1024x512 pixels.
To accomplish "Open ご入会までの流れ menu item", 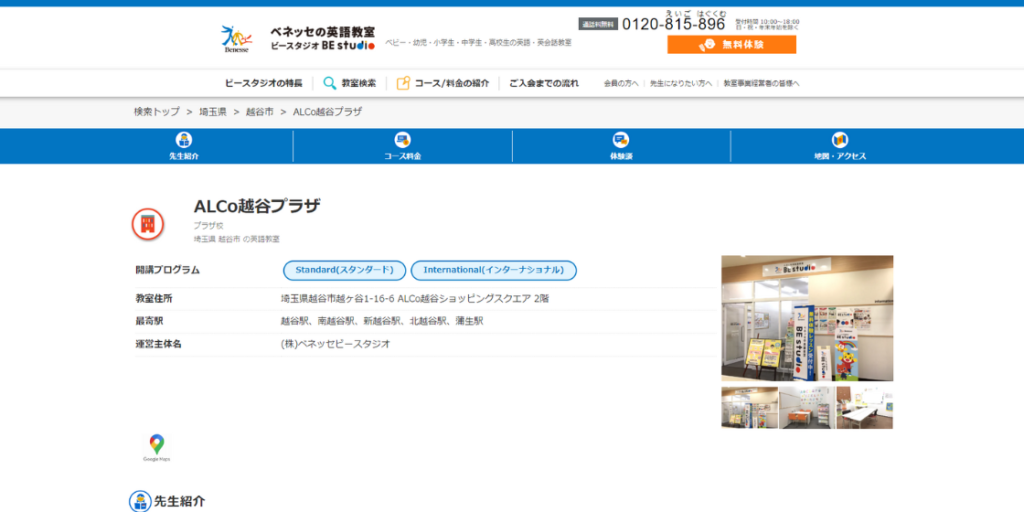I will (544, 83).
